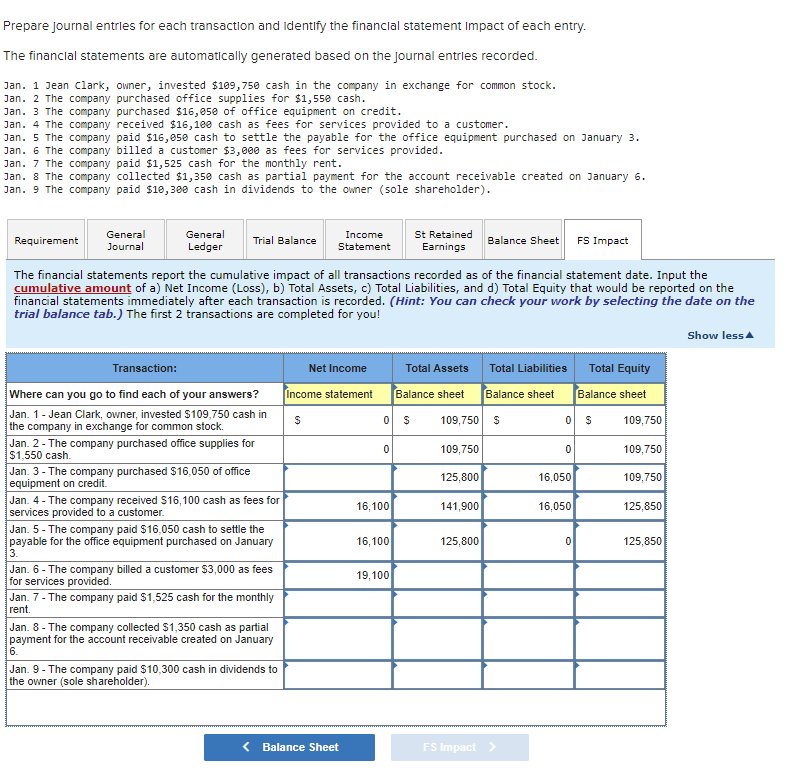Open the General Journal tab
This screenshot has width=811, height=772.
125,239
